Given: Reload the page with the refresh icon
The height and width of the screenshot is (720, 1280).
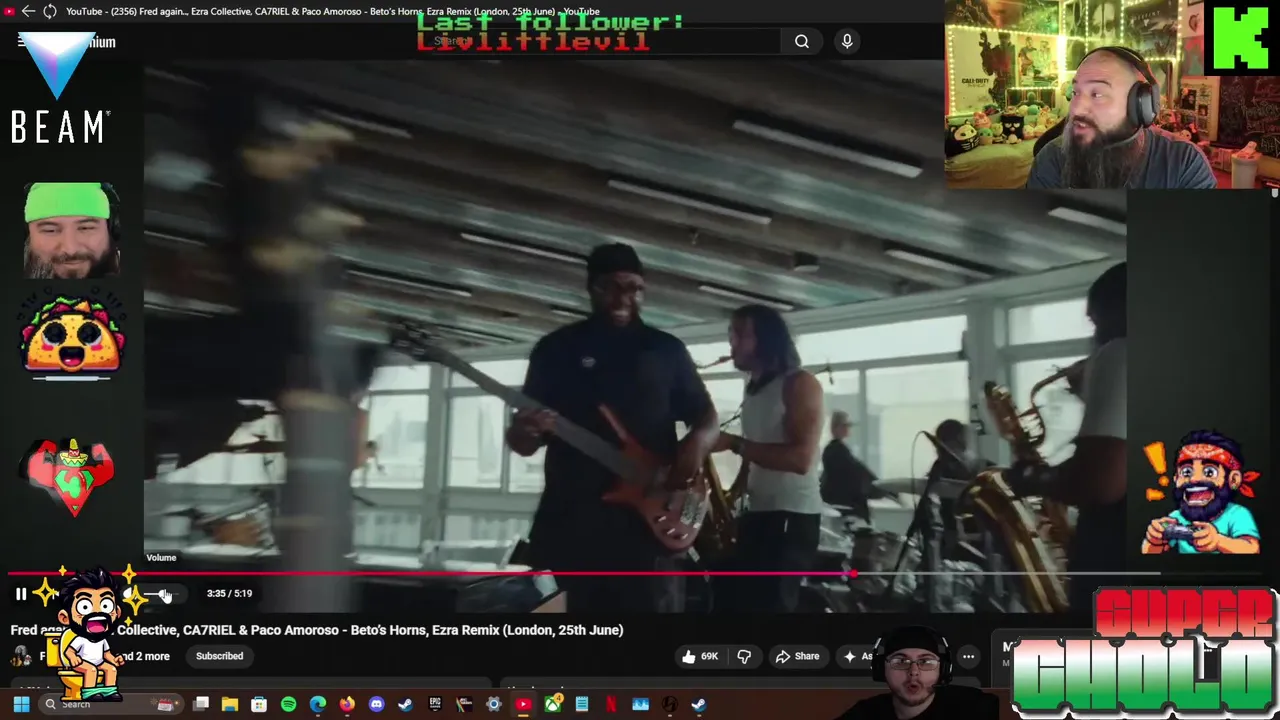Looking at the screenshot, I should point(49,11).
